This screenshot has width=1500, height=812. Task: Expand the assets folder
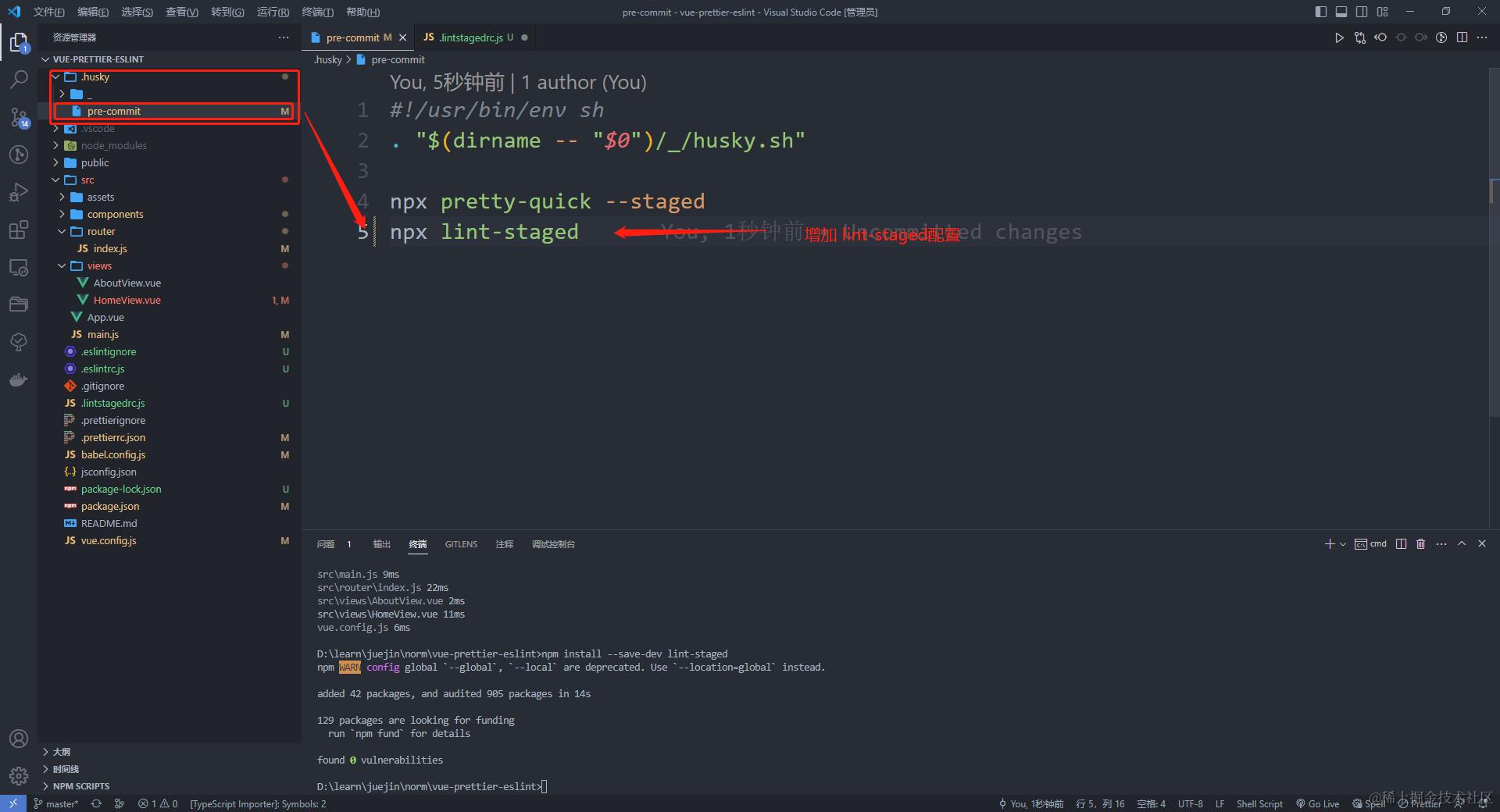[62, 197]
